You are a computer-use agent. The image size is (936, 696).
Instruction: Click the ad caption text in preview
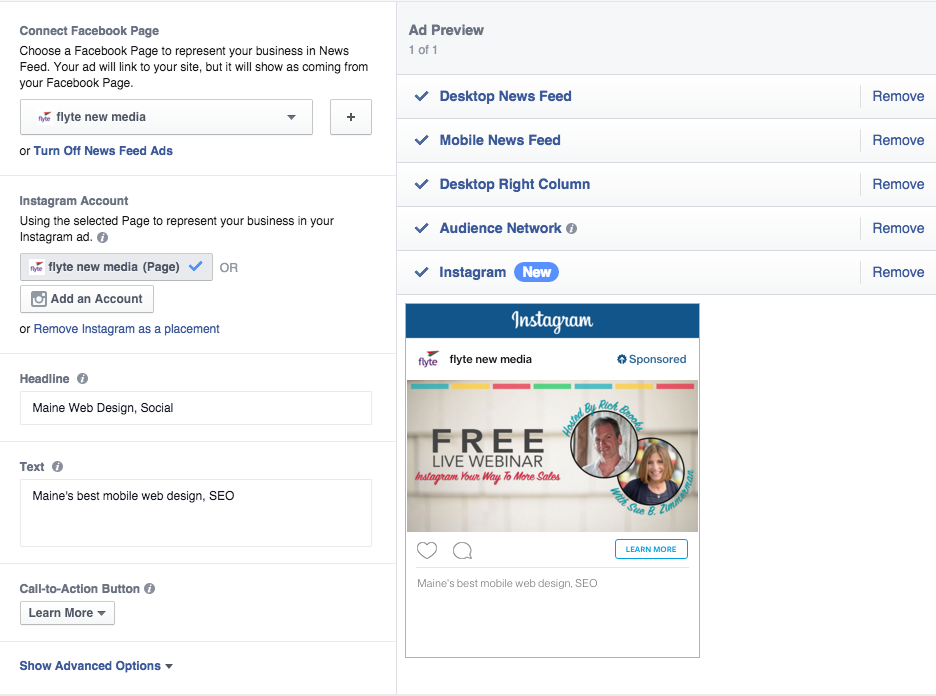[x=507, y=583]
